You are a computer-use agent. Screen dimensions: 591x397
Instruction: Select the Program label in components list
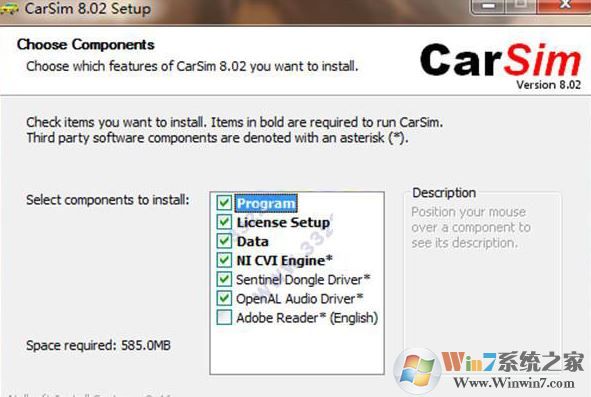tap(266, 203)
